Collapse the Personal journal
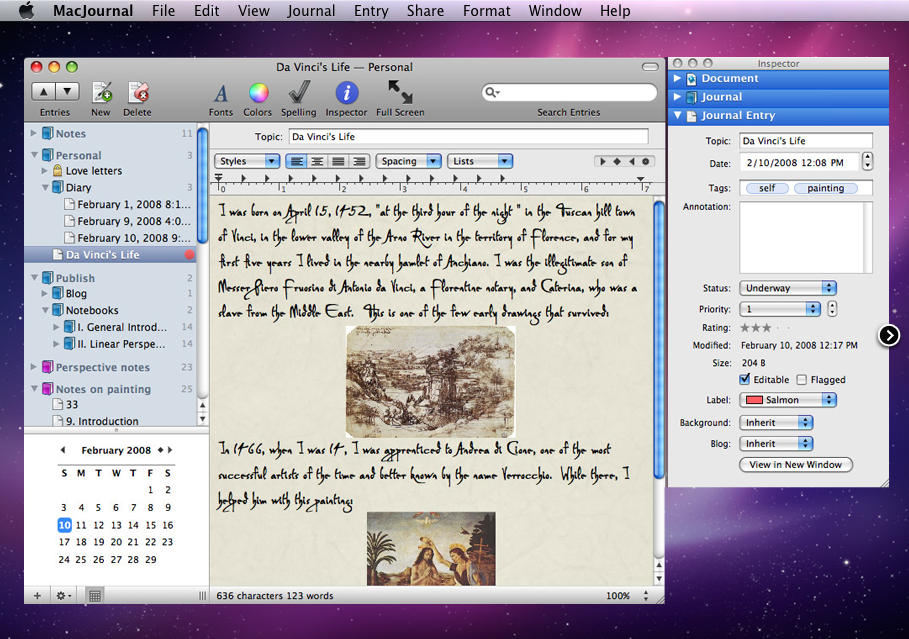 pyautogui.click(x=34, y=155)
